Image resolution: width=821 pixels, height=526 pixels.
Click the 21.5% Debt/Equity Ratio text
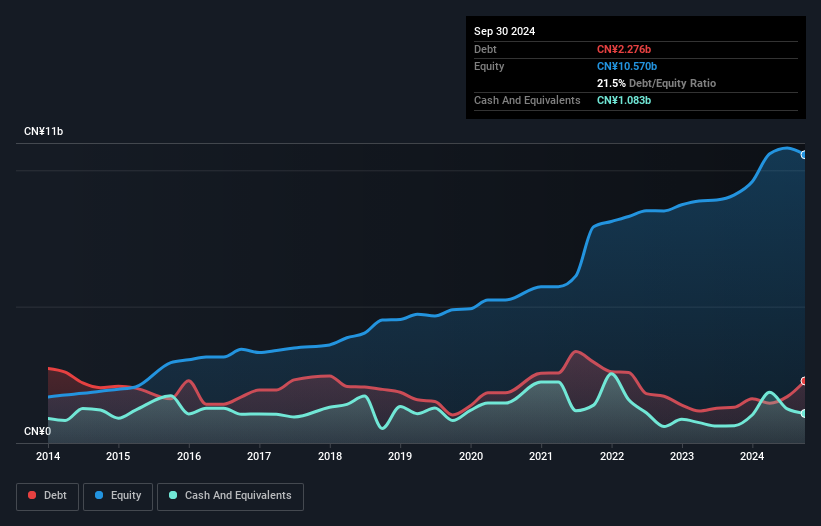click(x=656, y=83)
